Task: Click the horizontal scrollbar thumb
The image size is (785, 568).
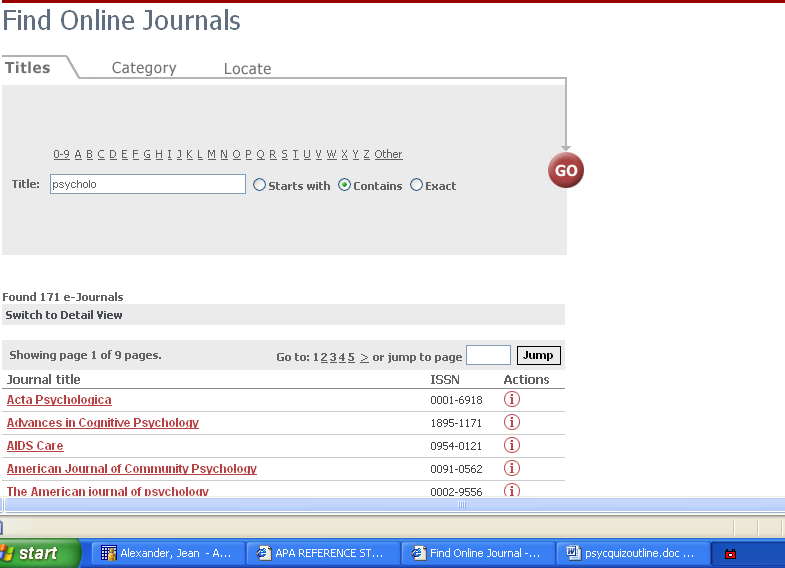Action: (461, 505)
